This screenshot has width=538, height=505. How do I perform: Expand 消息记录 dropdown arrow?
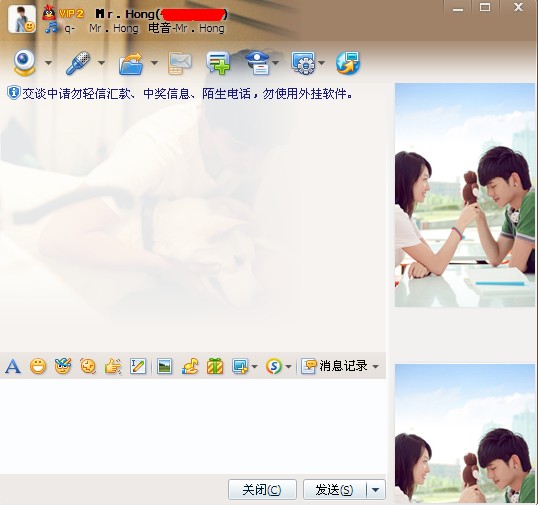click(375, 367)
